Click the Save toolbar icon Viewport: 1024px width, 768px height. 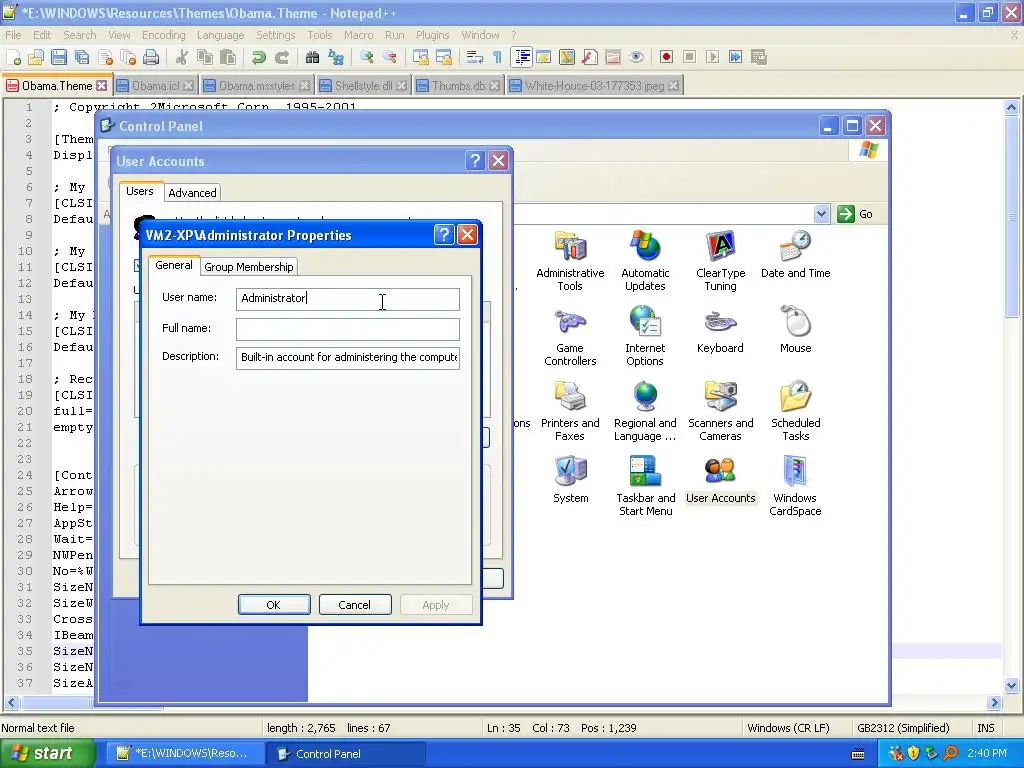[x=59, y=57]
